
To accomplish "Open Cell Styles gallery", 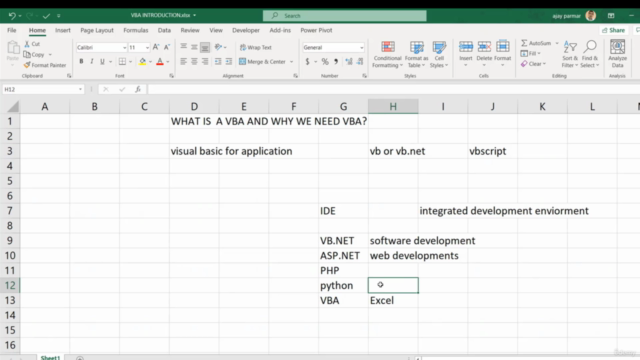I will coord(439,54).
